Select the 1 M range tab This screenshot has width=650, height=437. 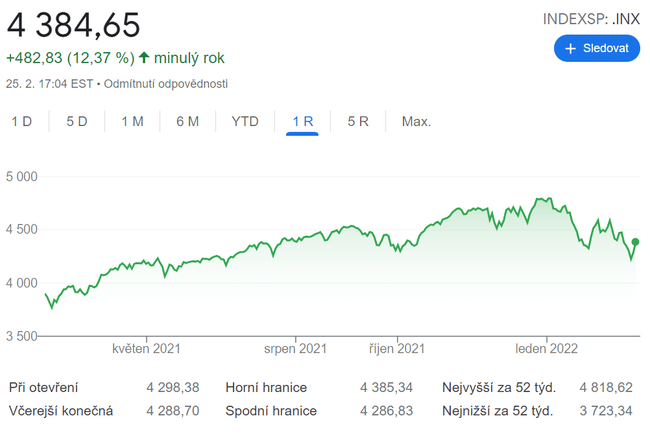coord(132,122)
